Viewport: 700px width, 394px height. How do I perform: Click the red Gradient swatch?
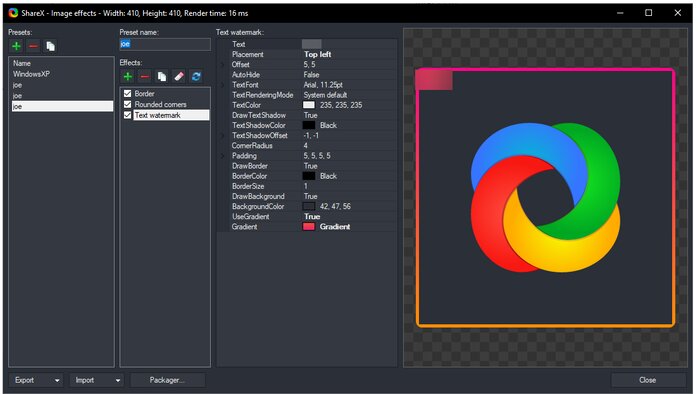coord(309,227)
